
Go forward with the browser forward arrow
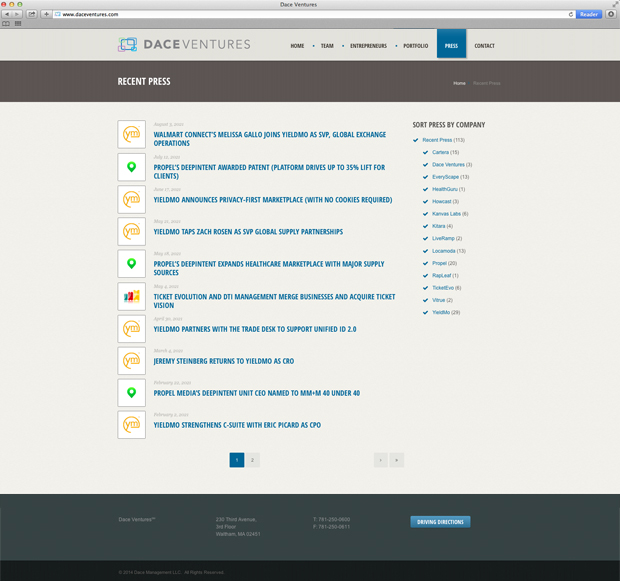17,14
